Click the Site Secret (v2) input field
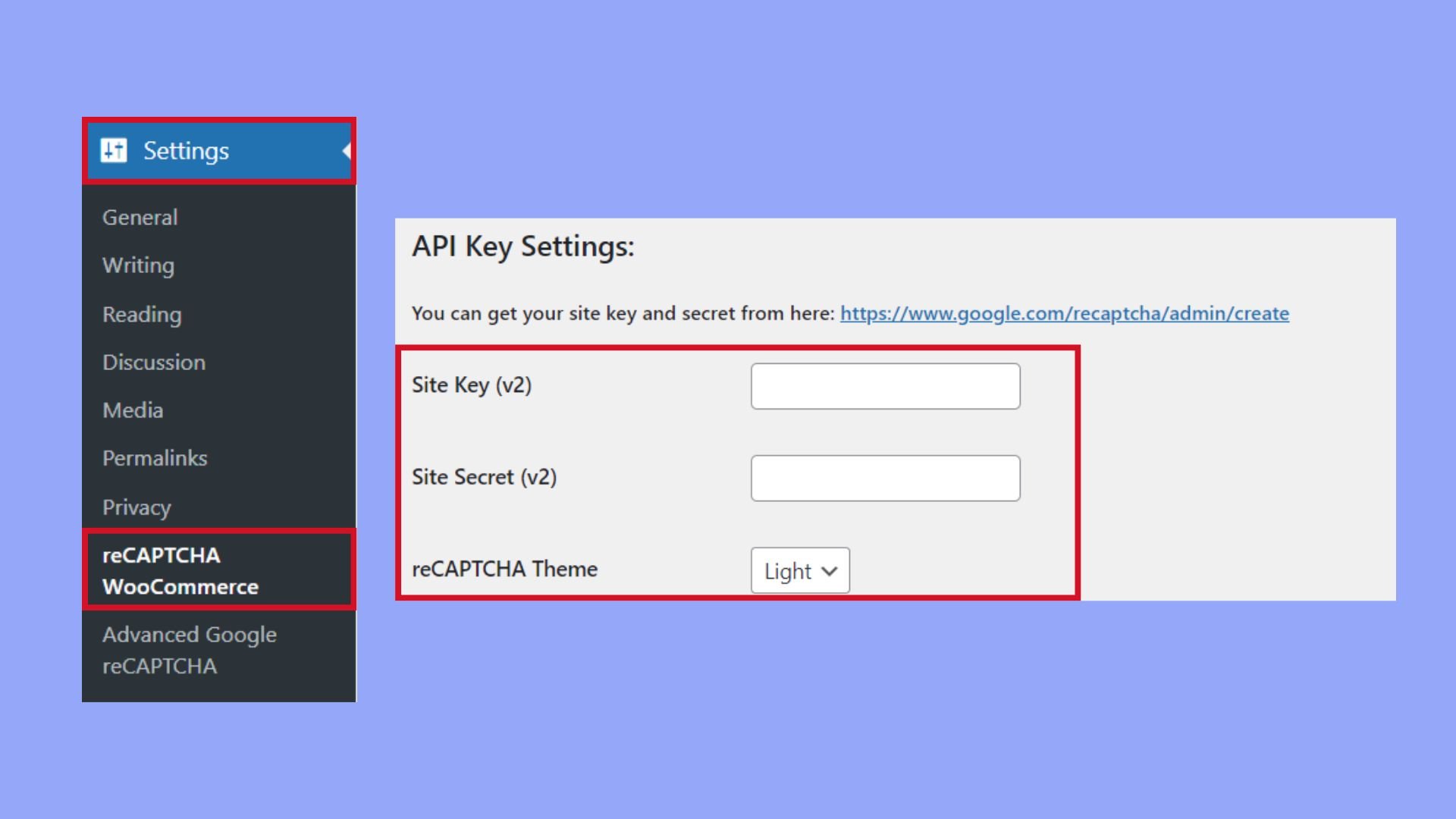This screenshot has width=1456, height=819. point(885,477)
